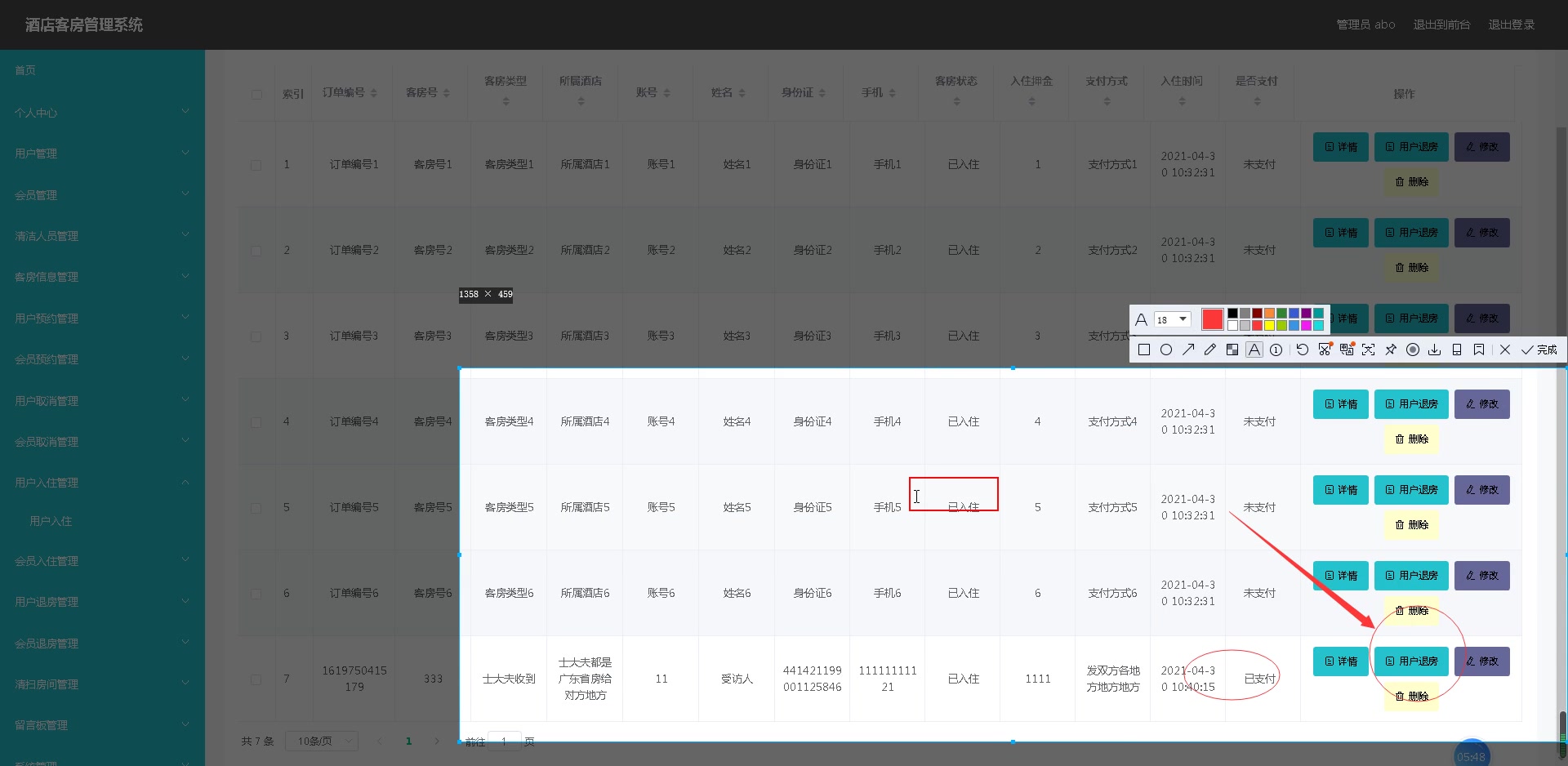This screenshot has height=766, width=1568.
Task: Select the numbered step marker tool
Action: coord(1276,350)
